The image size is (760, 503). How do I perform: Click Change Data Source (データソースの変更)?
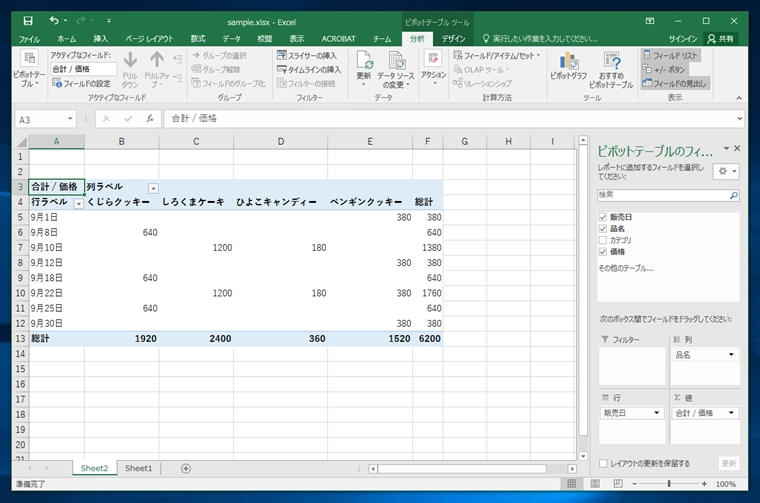point(395,70)
